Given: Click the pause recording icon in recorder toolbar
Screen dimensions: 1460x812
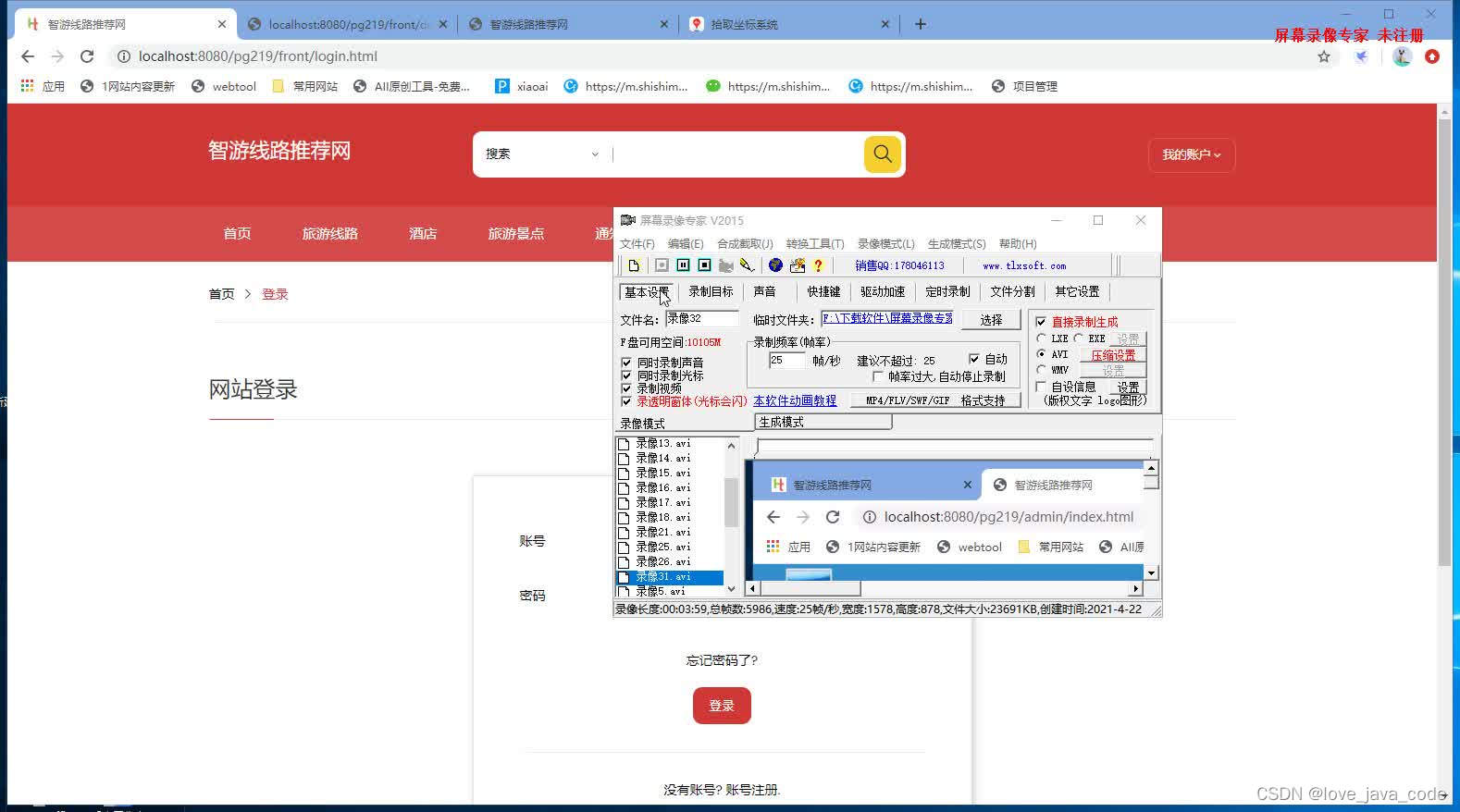Looking at the screenshot, I should click(x=683, y=265).
